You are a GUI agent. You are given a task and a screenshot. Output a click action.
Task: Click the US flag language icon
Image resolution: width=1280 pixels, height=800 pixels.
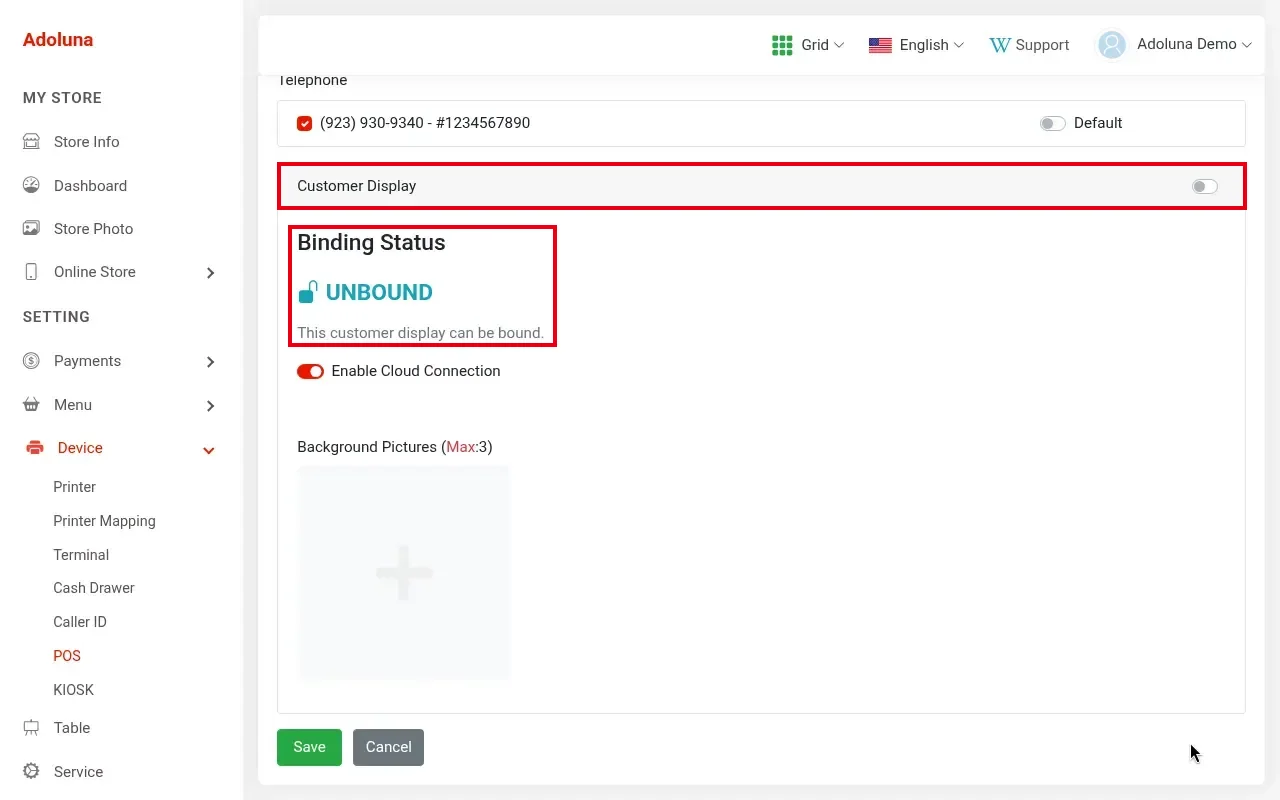(x=880, y=45)
